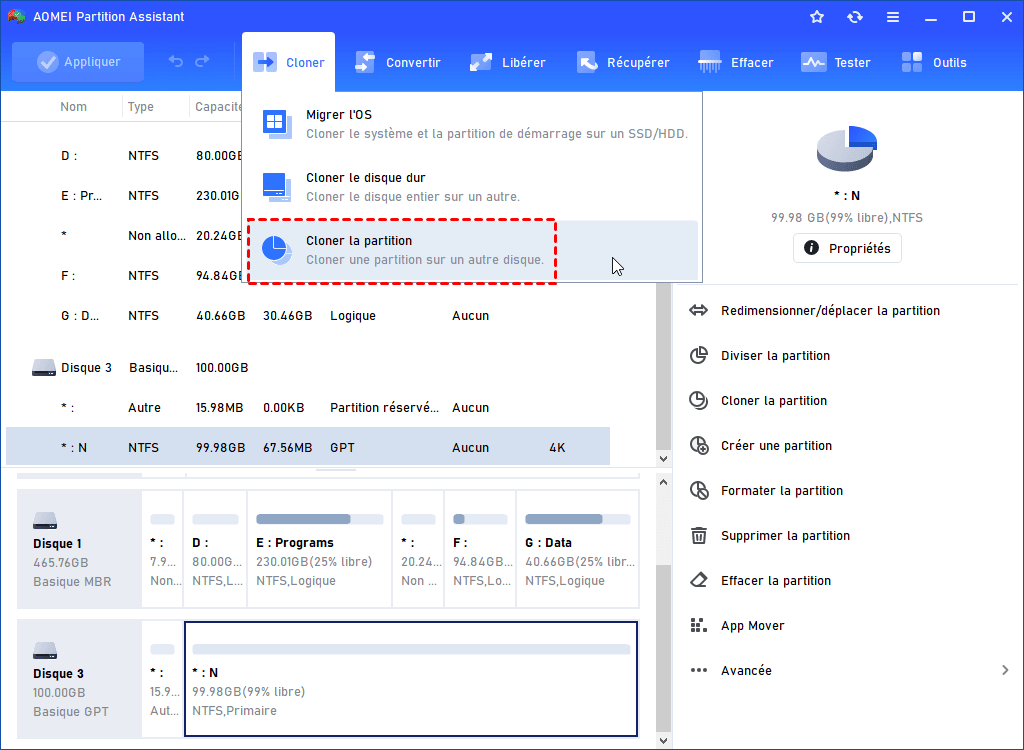Open the Récupérer menu
Viewport: 1024px width, 750px height.
[622, 62]
